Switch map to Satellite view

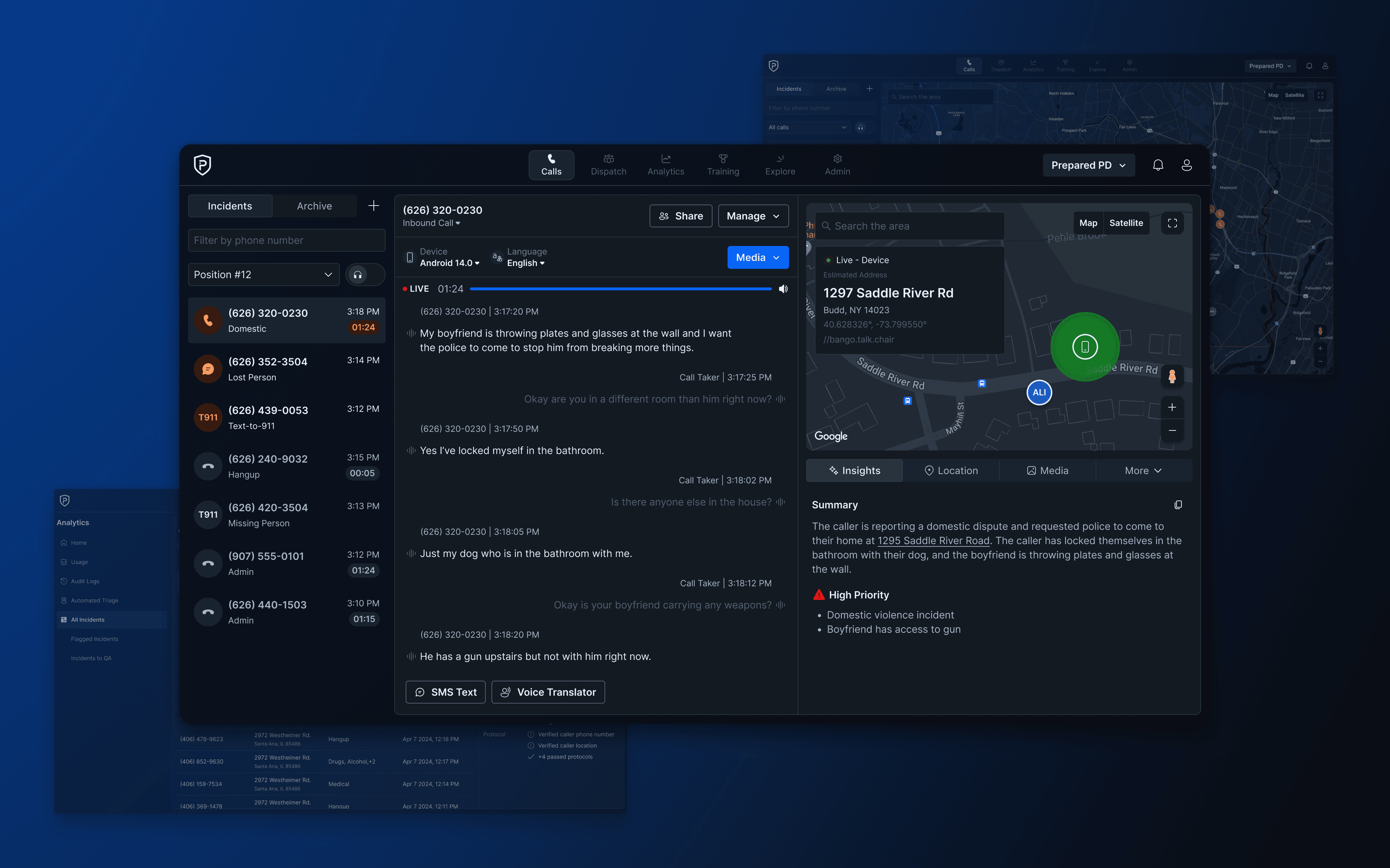coord(1126,223)
